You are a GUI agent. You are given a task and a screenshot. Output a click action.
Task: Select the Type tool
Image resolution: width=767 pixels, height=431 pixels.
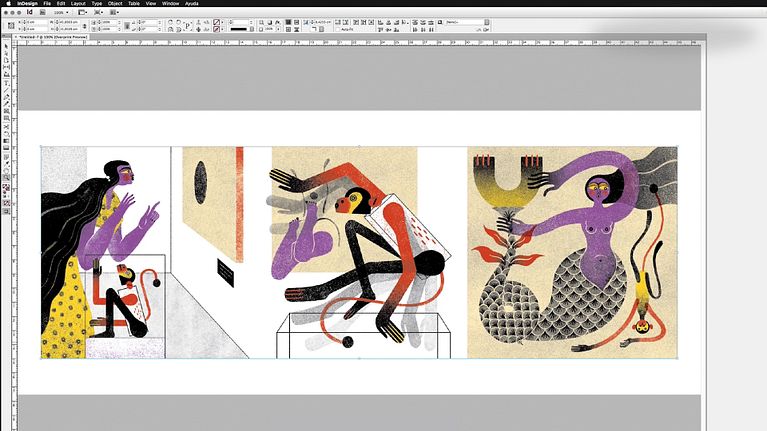[x=6, y=83]
